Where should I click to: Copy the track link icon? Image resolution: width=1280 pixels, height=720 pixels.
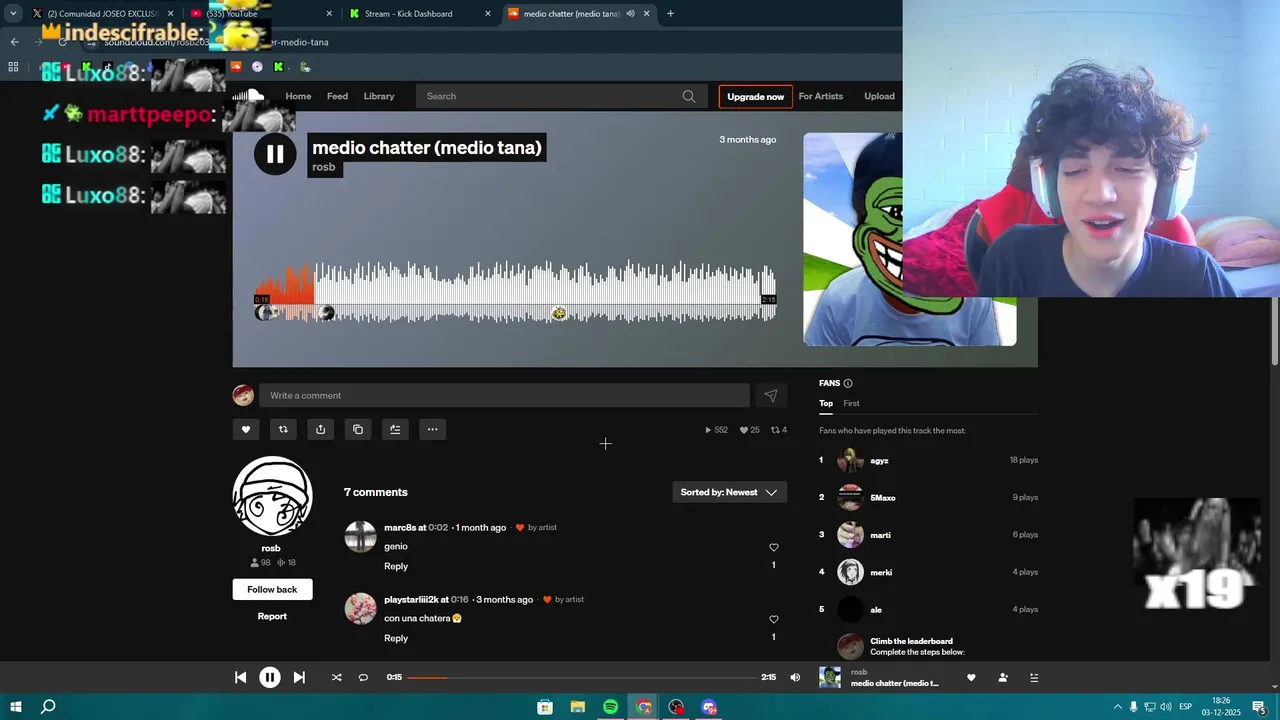point(358,430)
